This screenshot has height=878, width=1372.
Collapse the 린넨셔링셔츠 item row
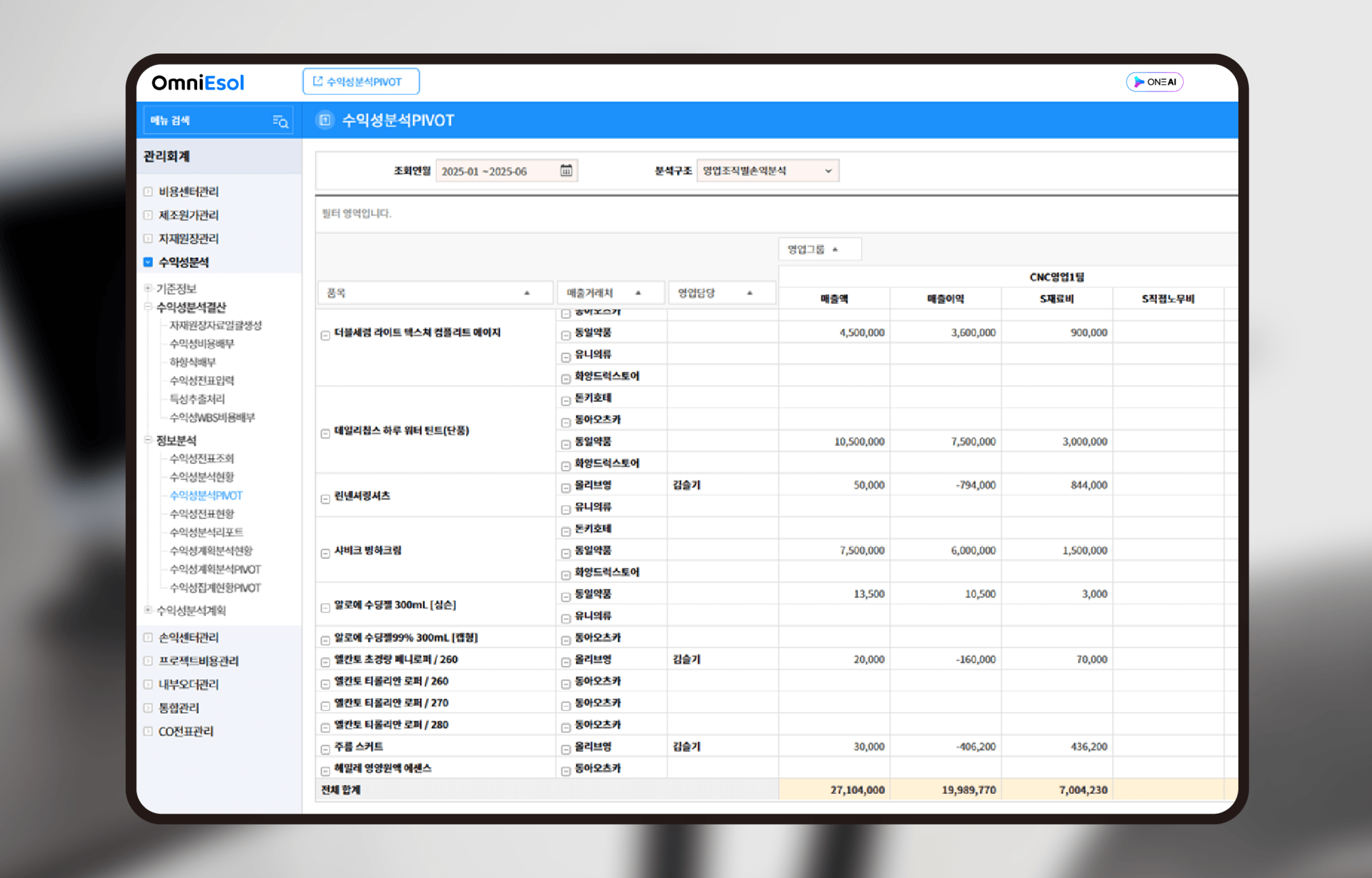point(326,499)
